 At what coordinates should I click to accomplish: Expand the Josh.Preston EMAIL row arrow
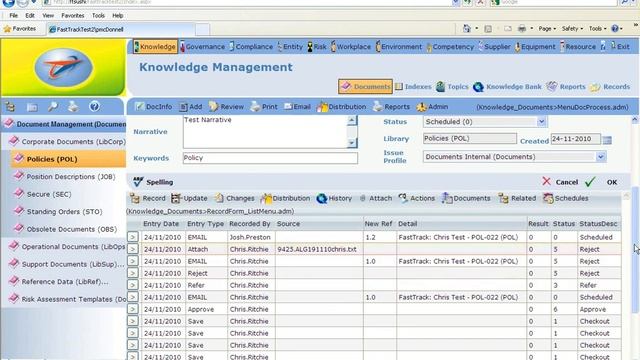point(133,237)
